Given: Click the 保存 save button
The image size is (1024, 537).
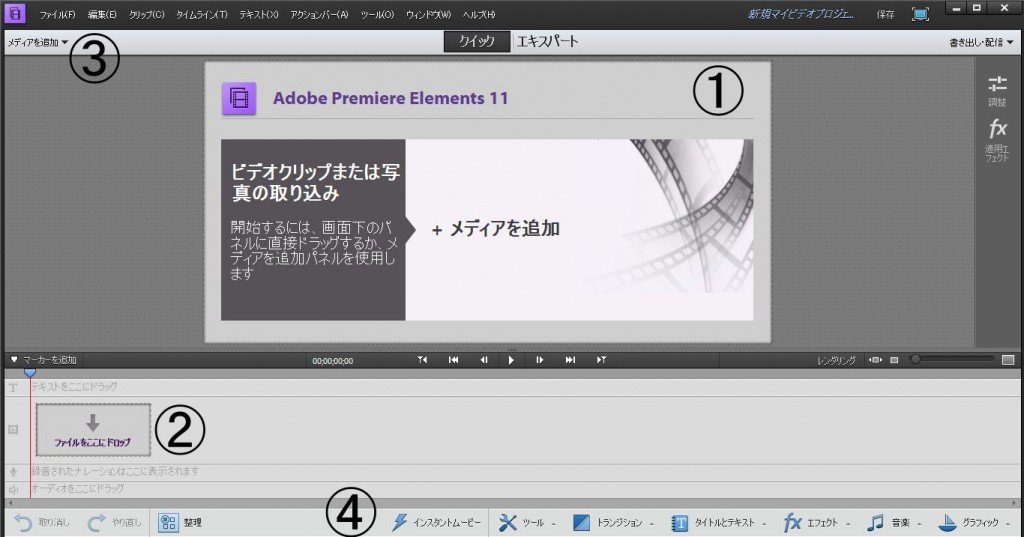Looking at the screenshot, I should click(885, 14).
